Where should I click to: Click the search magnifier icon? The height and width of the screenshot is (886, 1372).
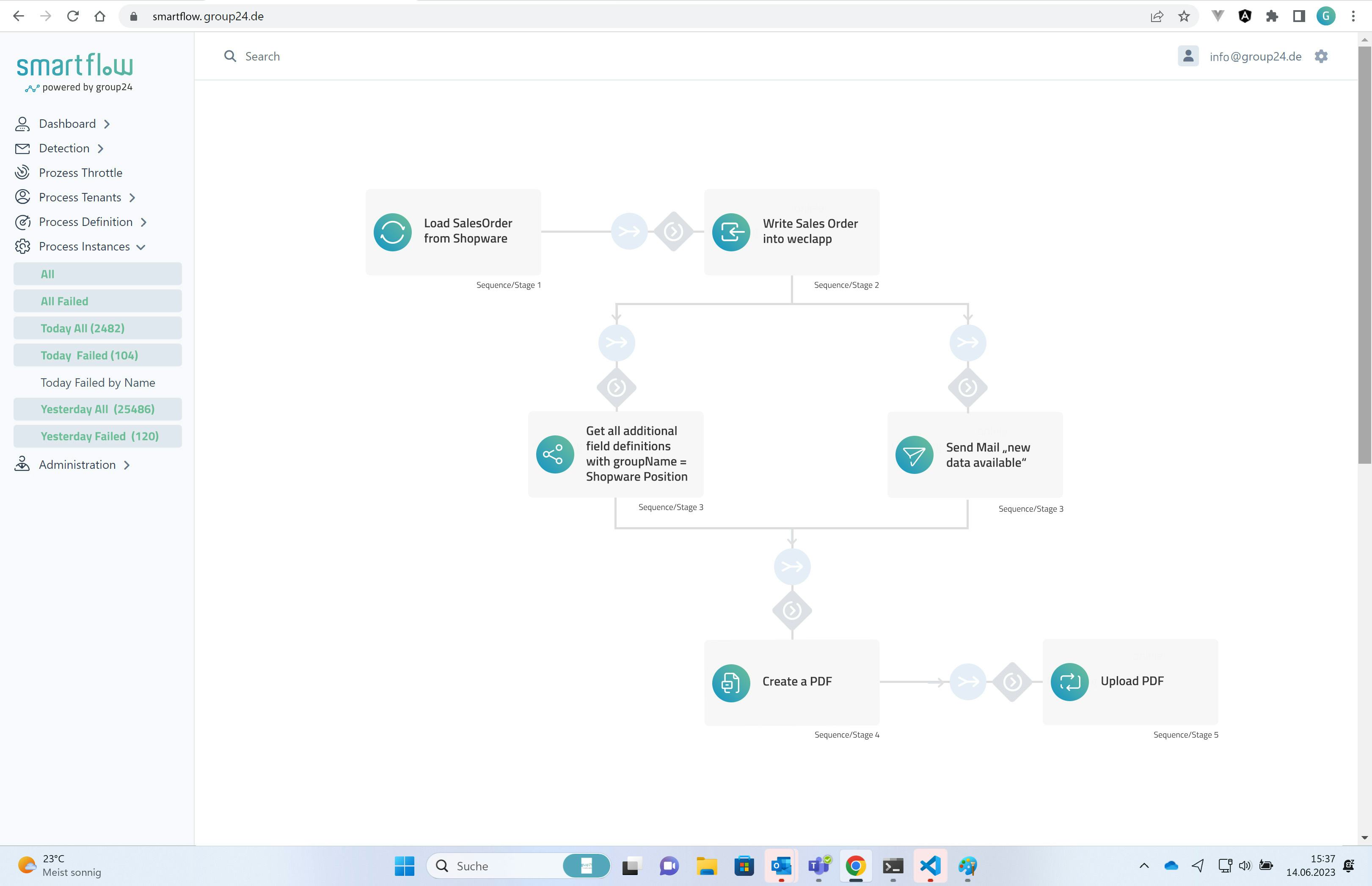click(231, 56)
